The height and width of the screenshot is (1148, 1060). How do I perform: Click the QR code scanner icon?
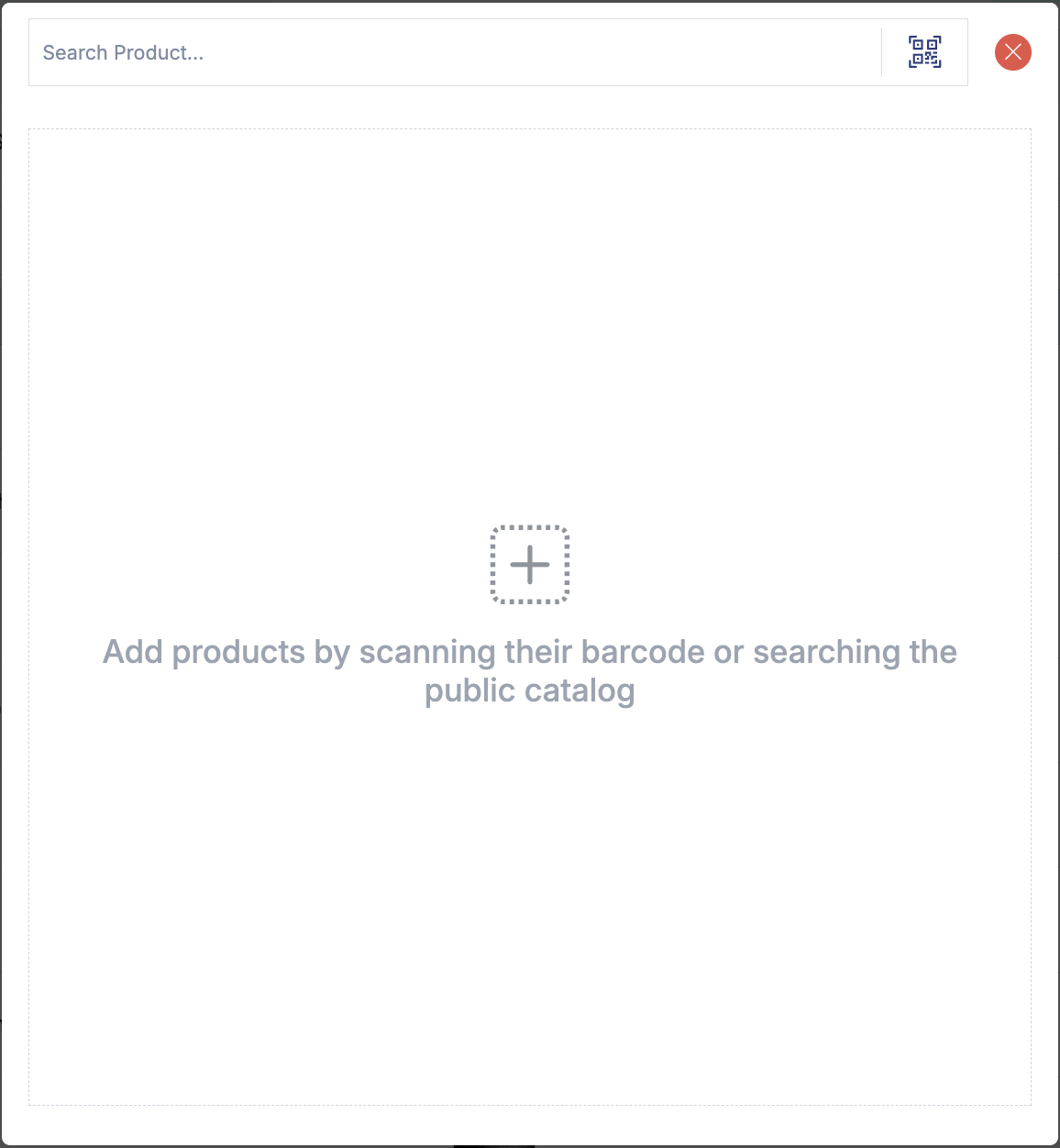point(924,52)
